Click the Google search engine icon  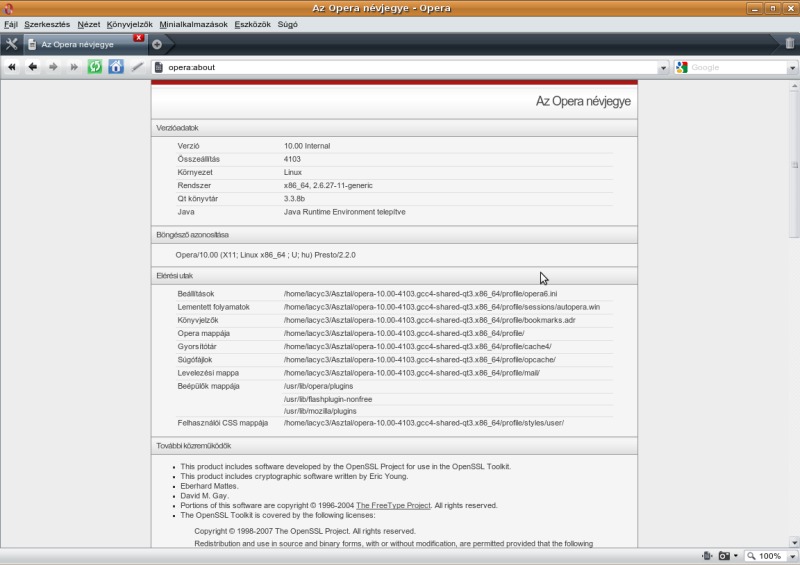pyautogui.click(x=682, y=67)
